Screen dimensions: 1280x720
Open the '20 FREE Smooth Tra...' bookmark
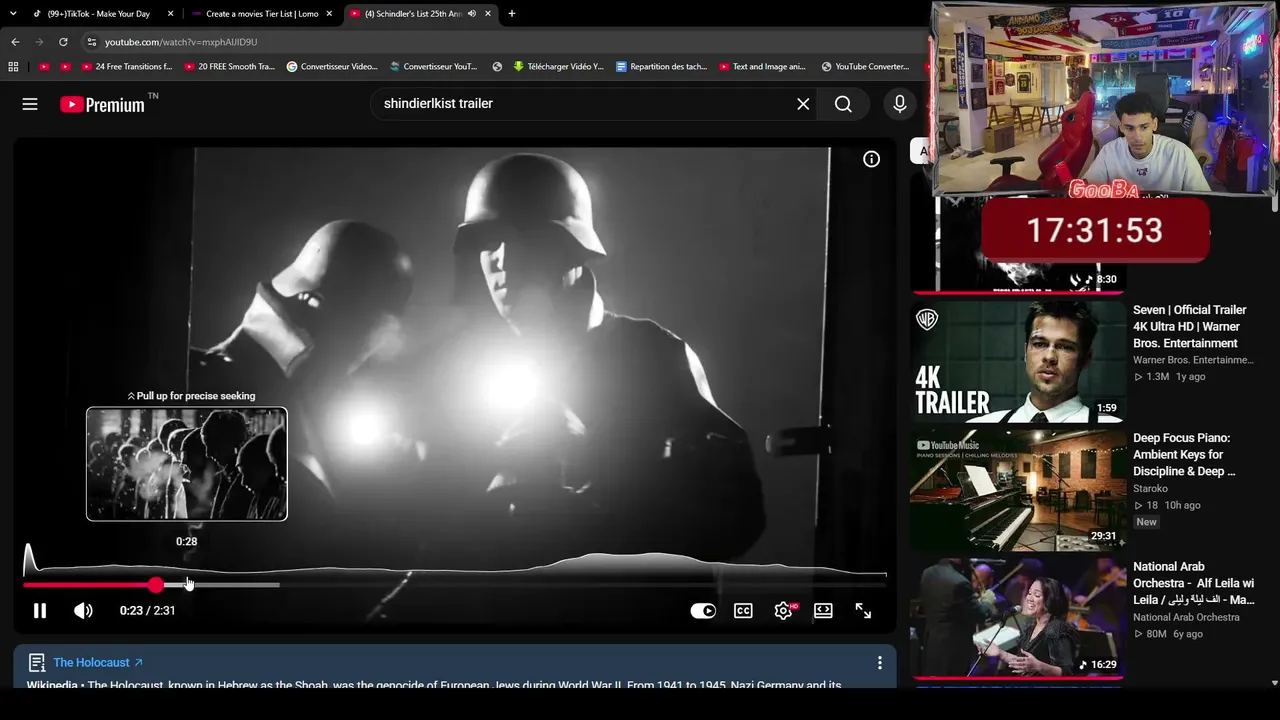[x=228, y=67]
